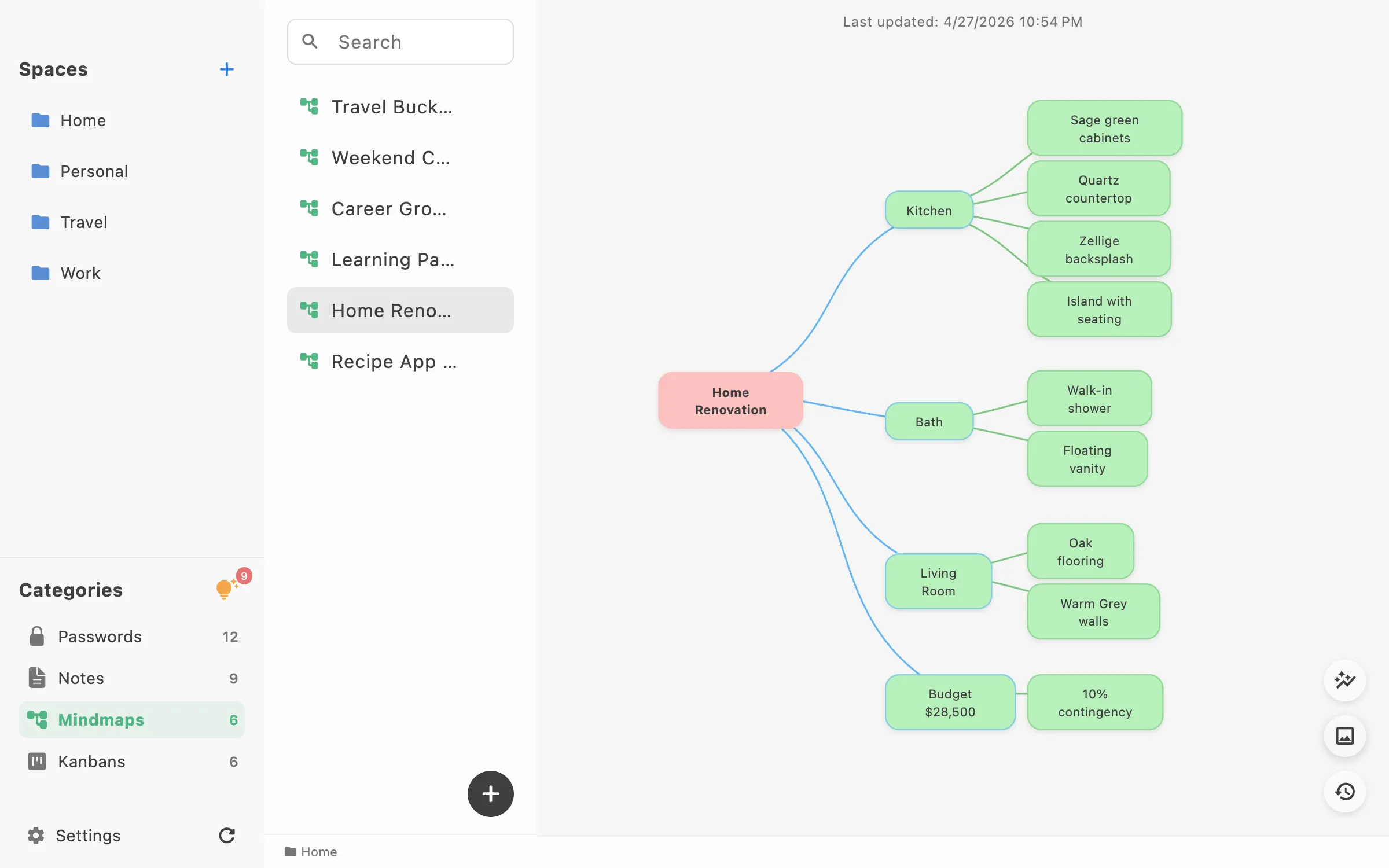Open the Weekend C... mindmap
1389x868 pixels.
pos(400,157)
